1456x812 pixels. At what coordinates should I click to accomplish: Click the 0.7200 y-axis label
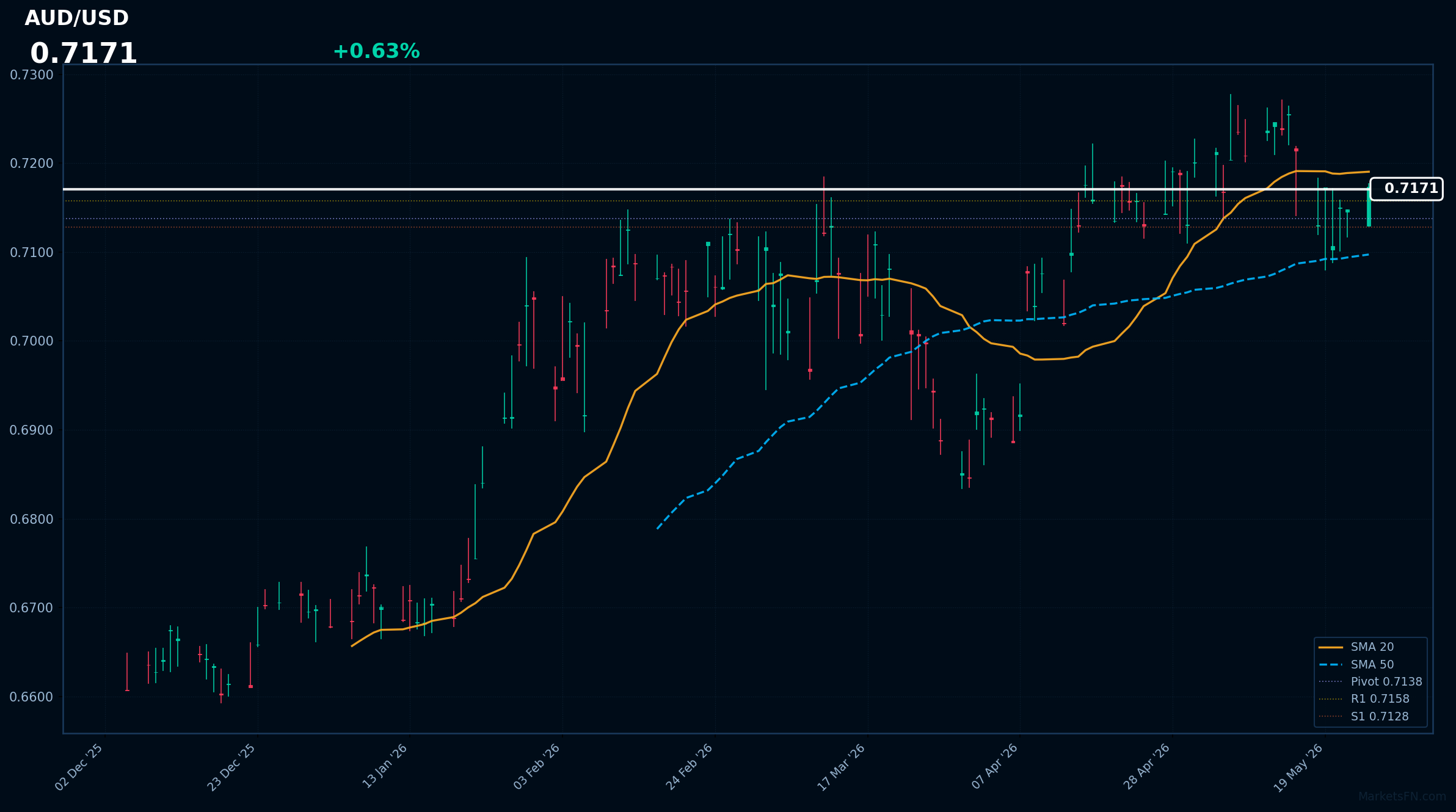point(32,164)
